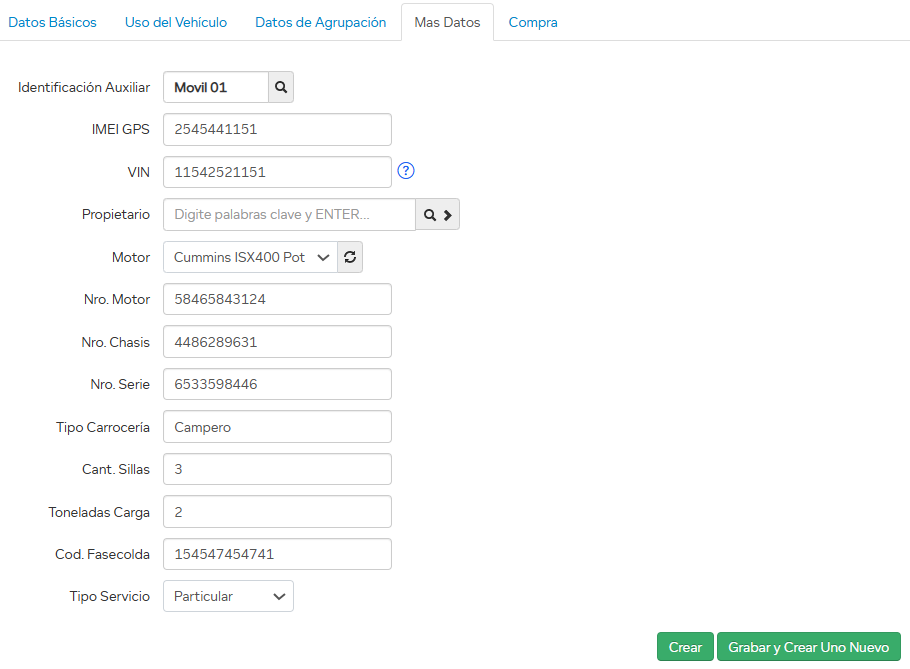This screenshot has width=910, height=669.
Task: Click the Propietario keyword search field
Action: coord(289,215)
